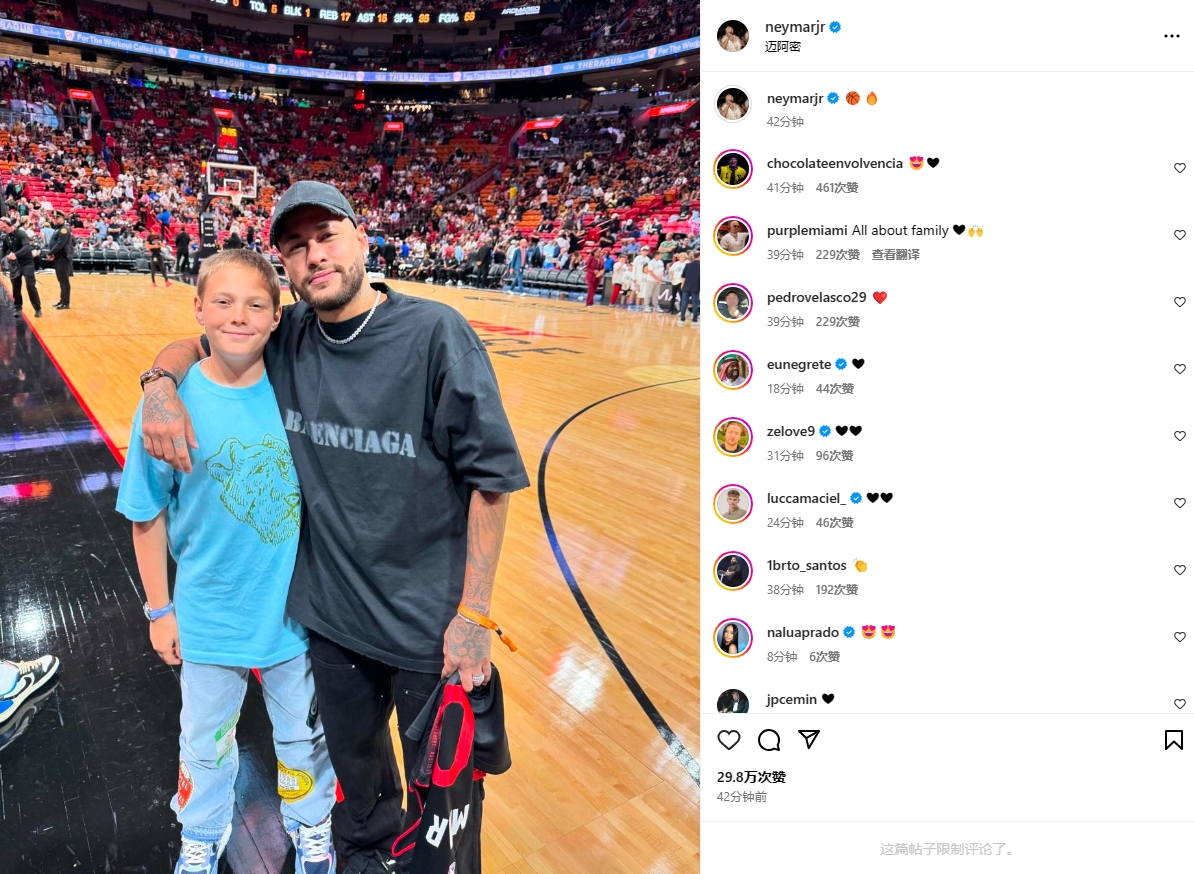Open purplemiami's profile avatar
The height and width of the screenshot is (874, 1194).
pos(733,236)
